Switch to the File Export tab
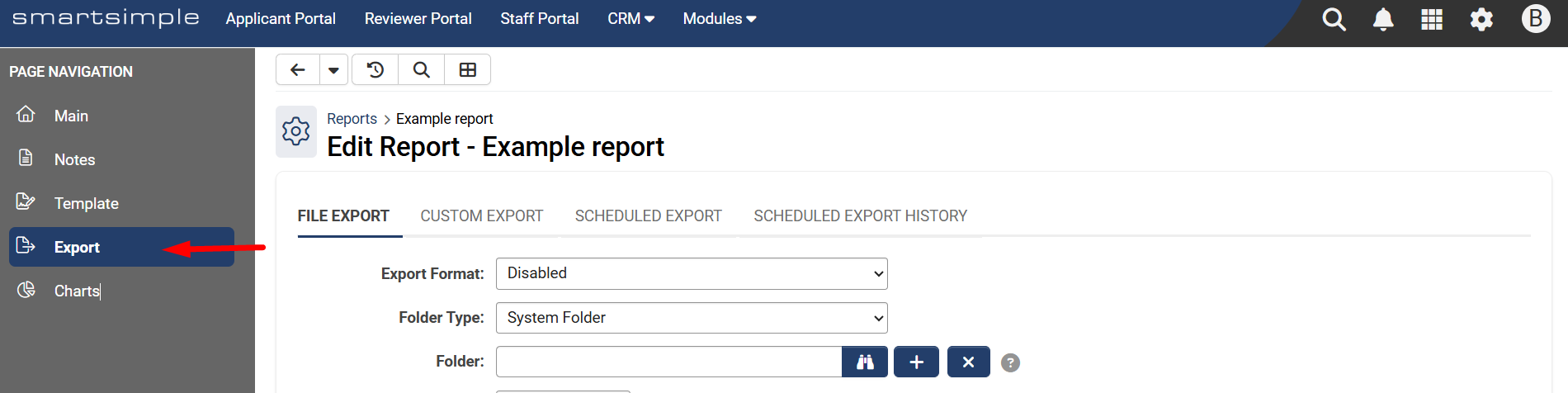1568x393 pixels. coord(343,216)
